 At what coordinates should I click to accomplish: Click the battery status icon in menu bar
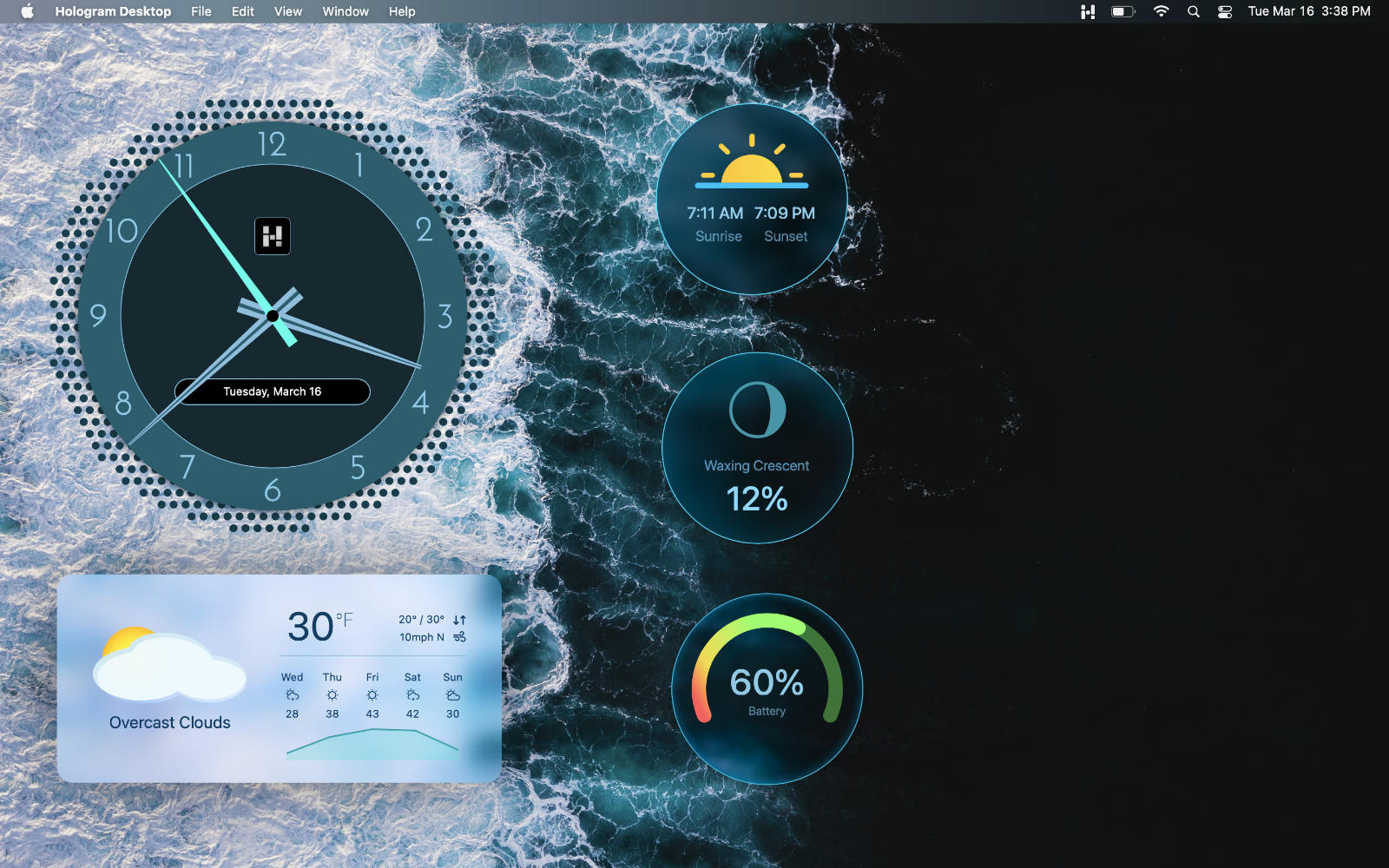(x=1123, y=11)
